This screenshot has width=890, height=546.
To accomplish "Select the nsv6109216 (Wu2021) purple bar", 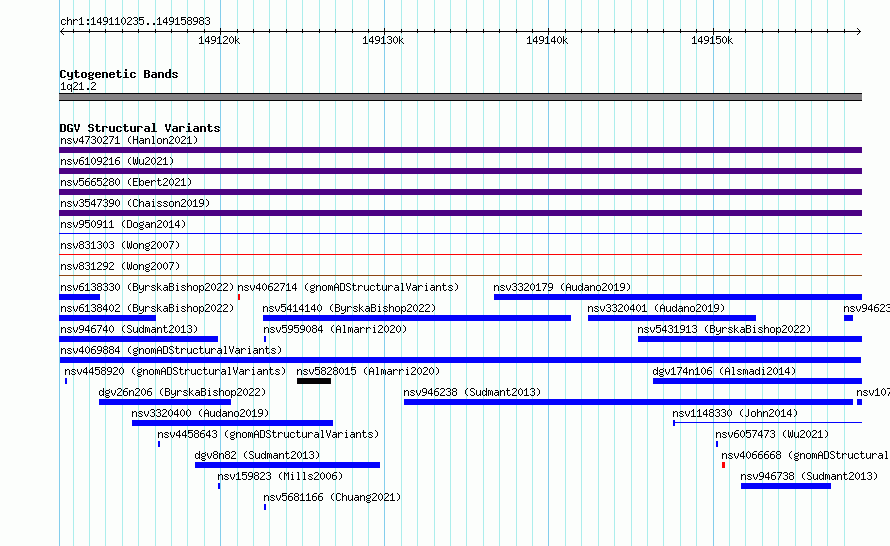I will pyautogui.click(x=460, y=171).
